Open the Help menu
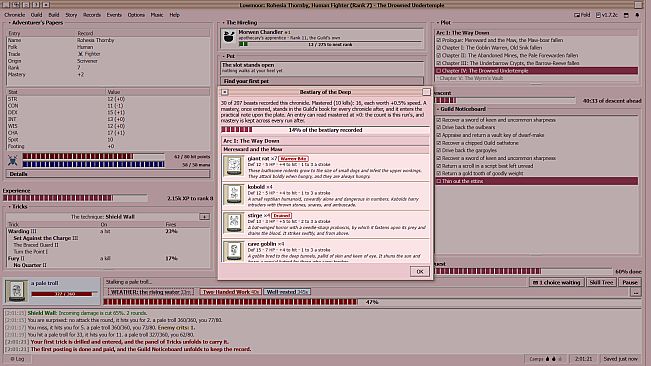The width and height of the screenshot is (651, 366). tap(174, 15)
